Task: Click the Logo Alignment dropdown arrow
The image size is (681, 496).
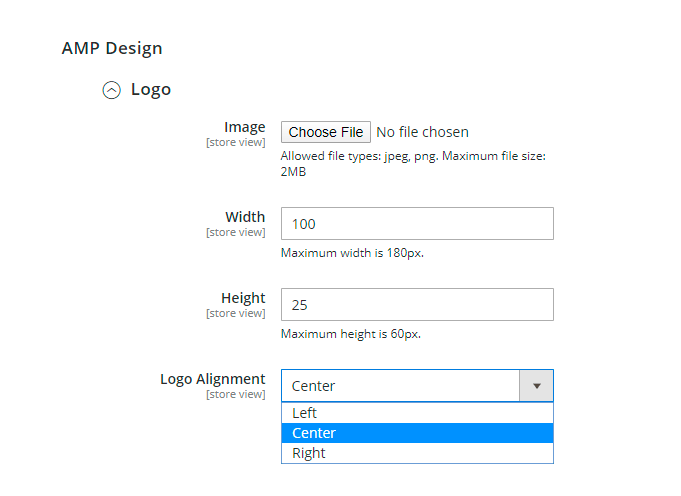Action: click(x=536, y=386)
